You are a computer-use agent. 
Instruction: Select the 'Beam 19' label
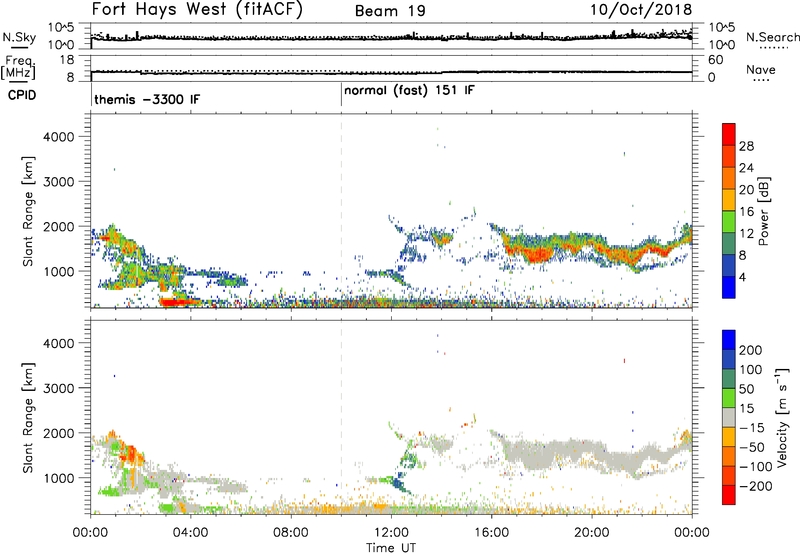[x=390, y=11]
